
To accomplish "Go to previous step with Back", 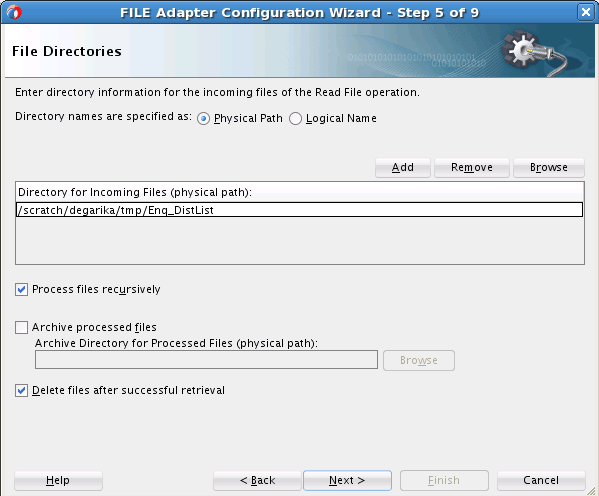I will [257, 480].
